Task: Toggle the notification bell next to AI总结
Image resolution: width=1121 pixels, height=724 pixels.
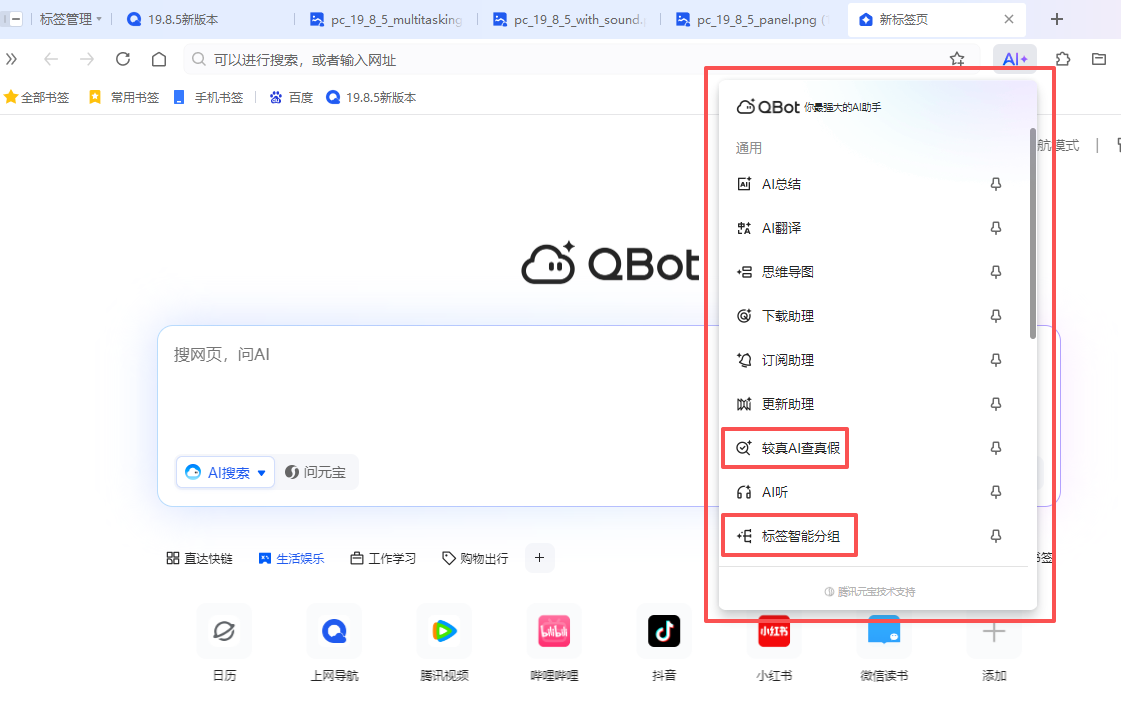Action: click(996, 183)
